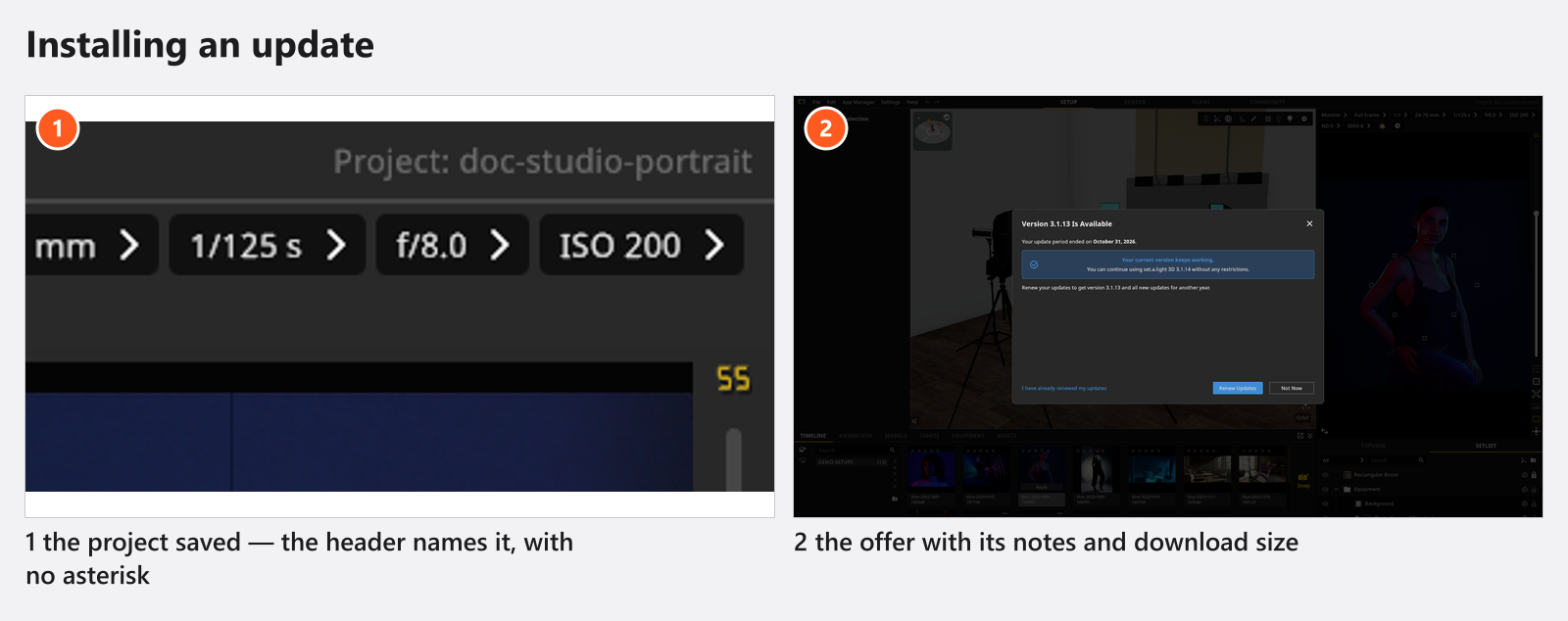
Task: Click the Not Now button
Action: pos(1292,388)
